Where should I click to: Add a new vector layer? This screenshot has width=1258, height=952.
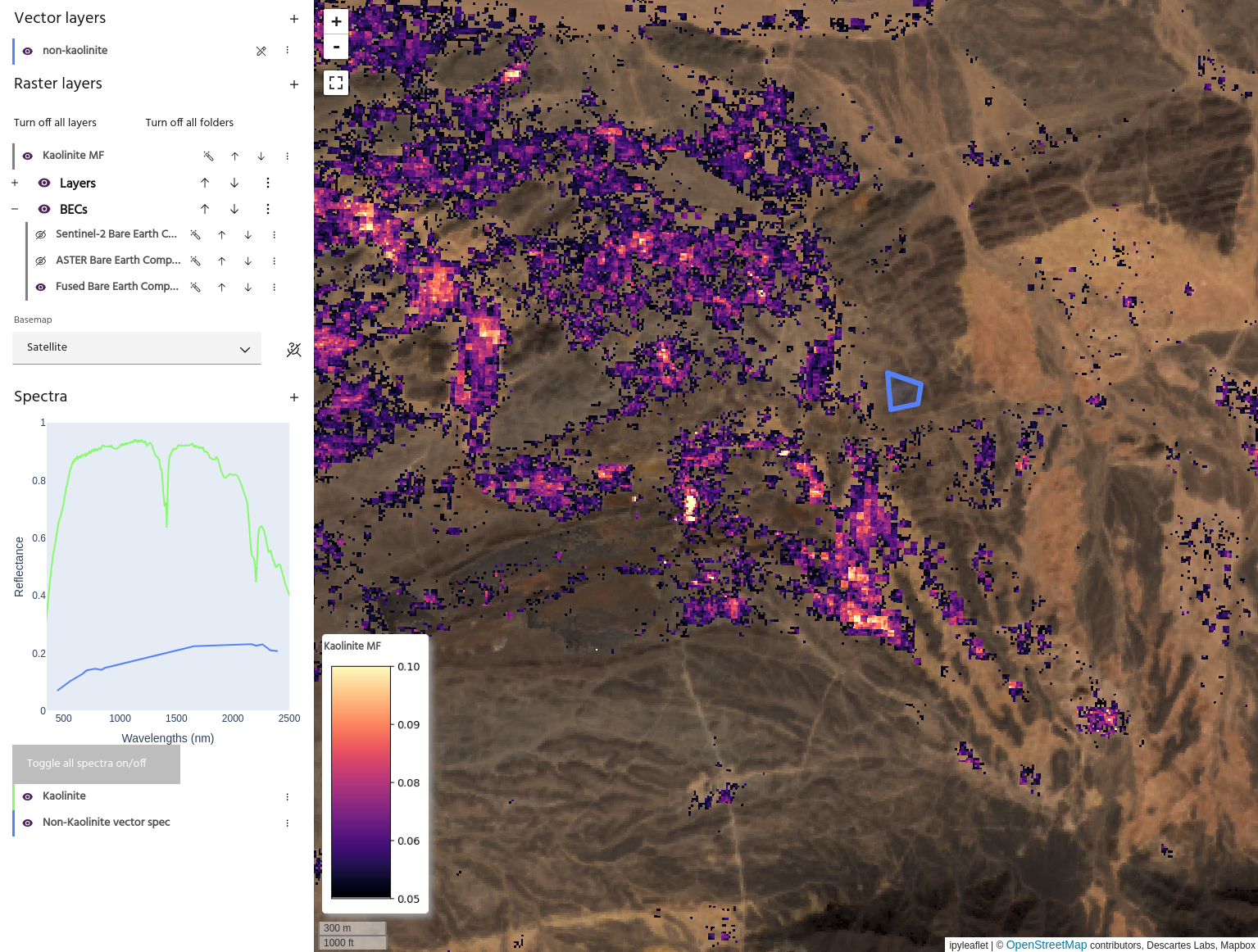[294, 19]
